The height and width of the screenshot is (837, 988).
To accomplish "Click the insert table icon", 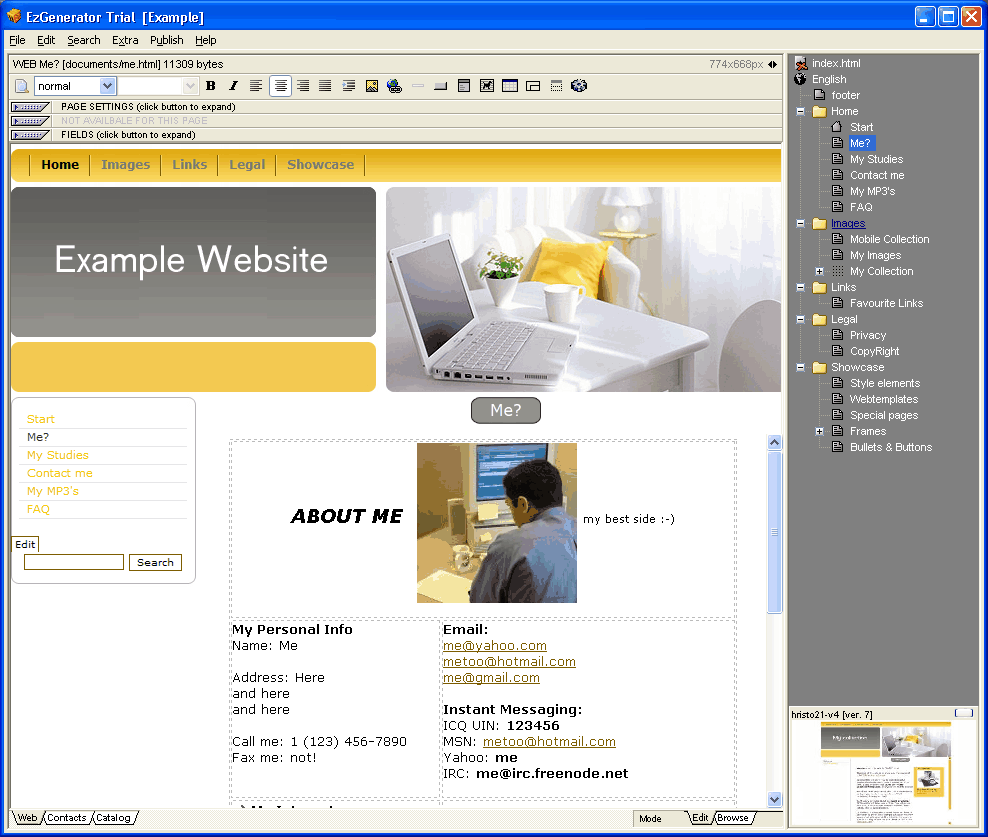I will tap(510, 86).
